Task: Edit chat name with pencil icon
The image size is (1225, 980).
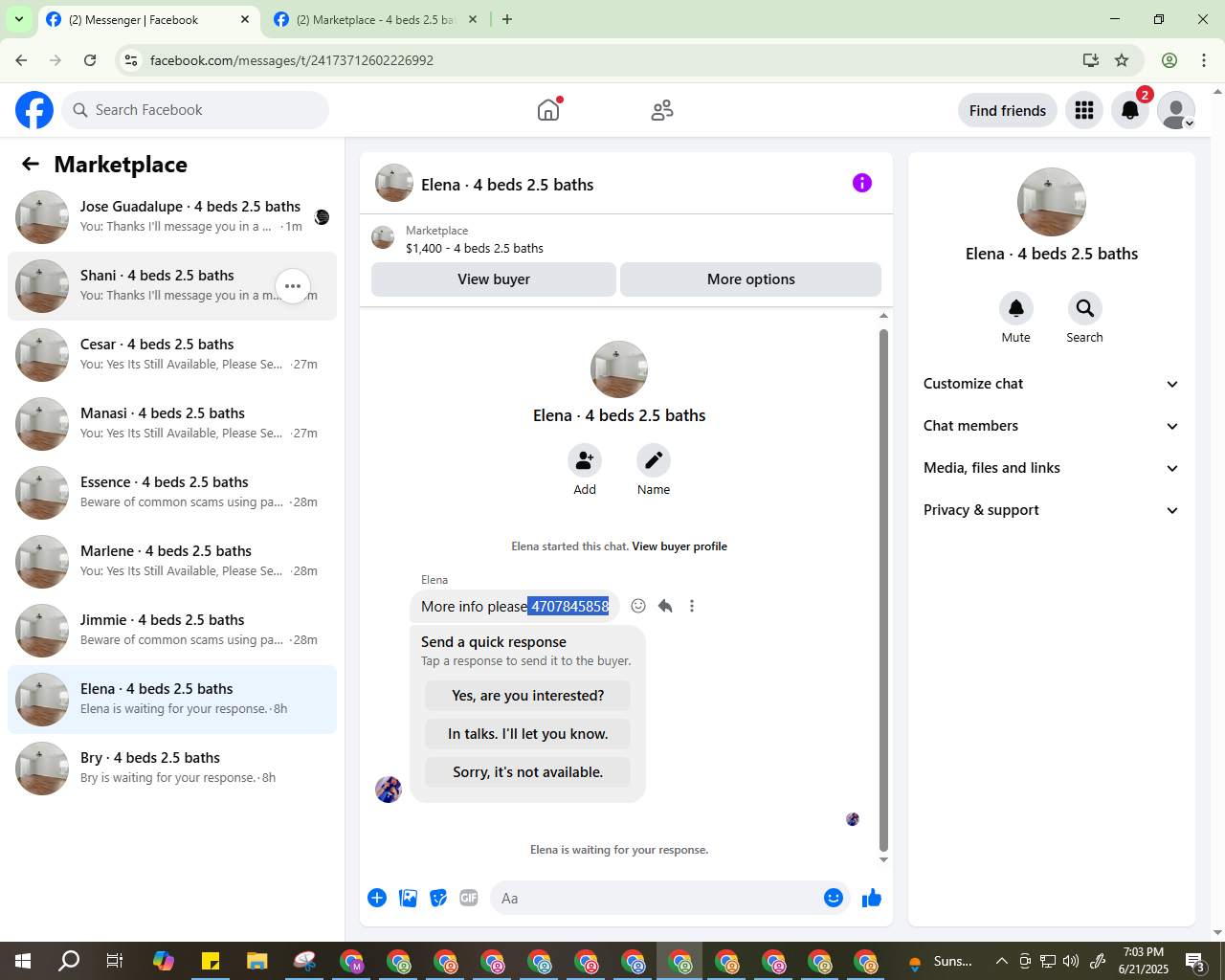Action: [x=654, y=460]
